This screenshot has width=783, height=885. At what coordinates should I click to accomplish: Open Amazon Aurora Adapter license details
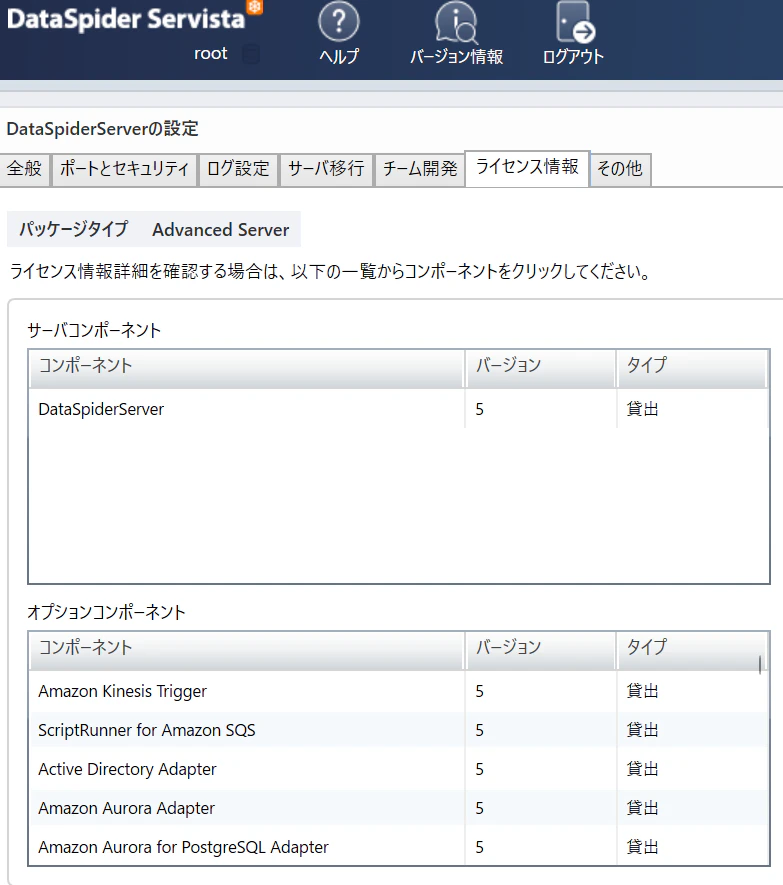click(x=399, y=808)
